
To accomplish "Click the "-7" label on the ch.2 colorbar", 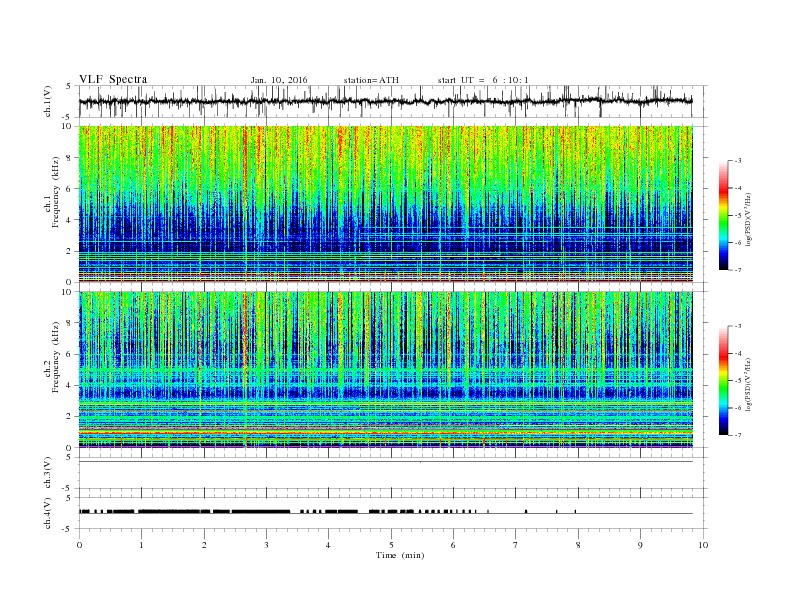I will tap(738, 435).
